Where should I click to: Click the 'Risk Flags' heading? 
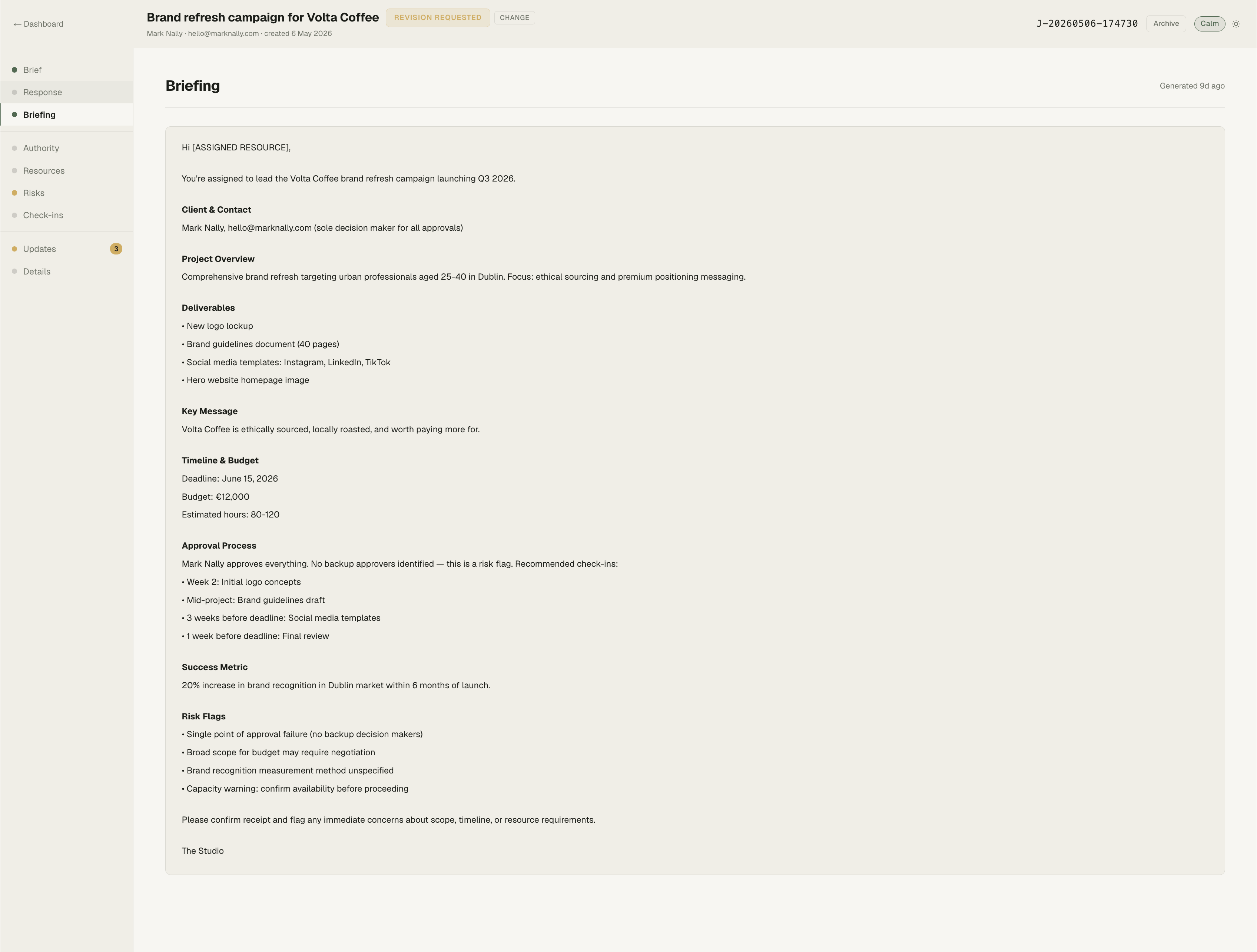(203, 716)
